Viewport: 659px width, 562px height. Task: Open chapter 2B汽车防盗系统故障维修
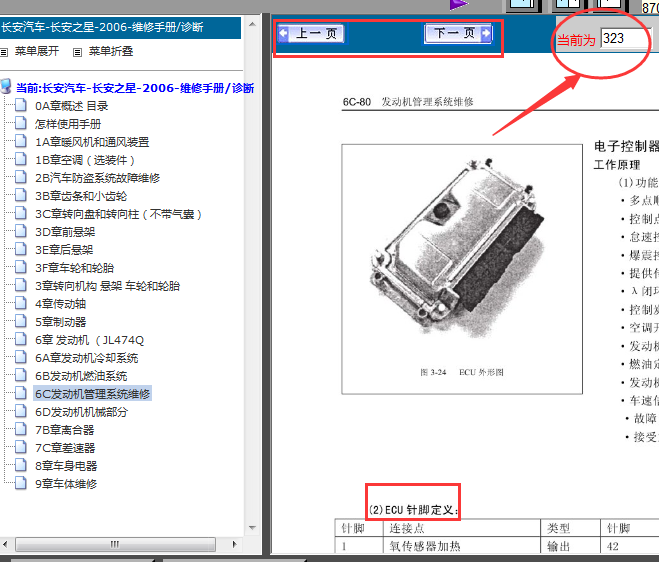[98, 178]
